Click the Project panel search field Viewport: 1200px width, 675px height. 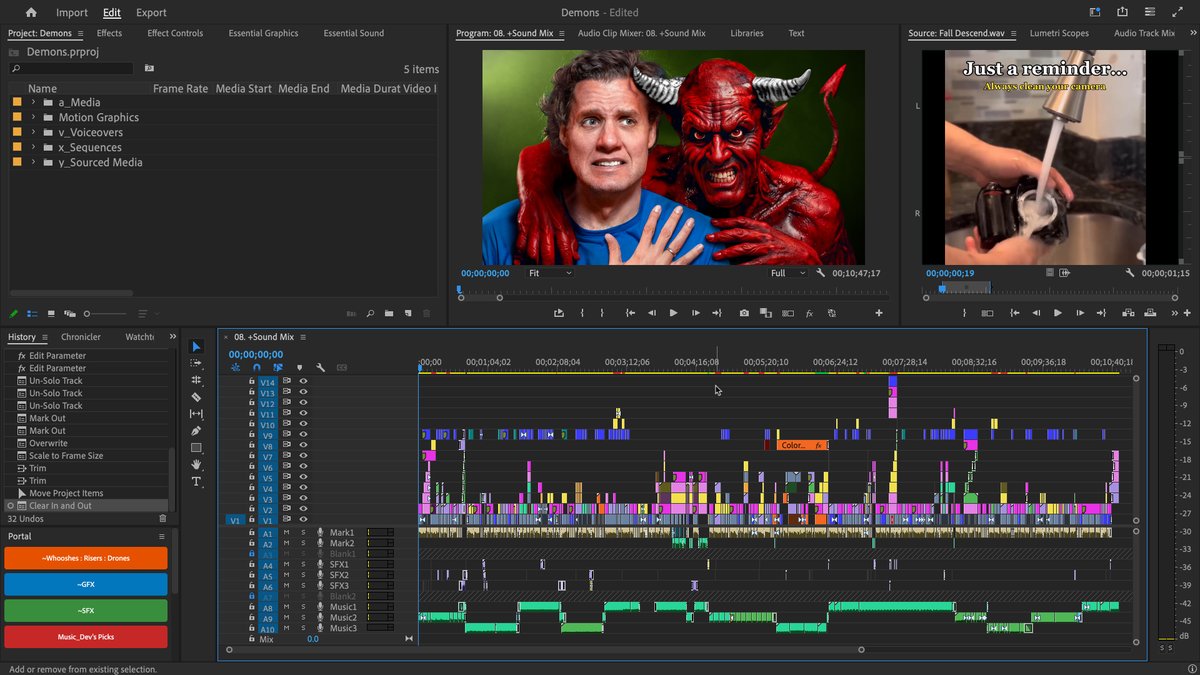(71, 68)
